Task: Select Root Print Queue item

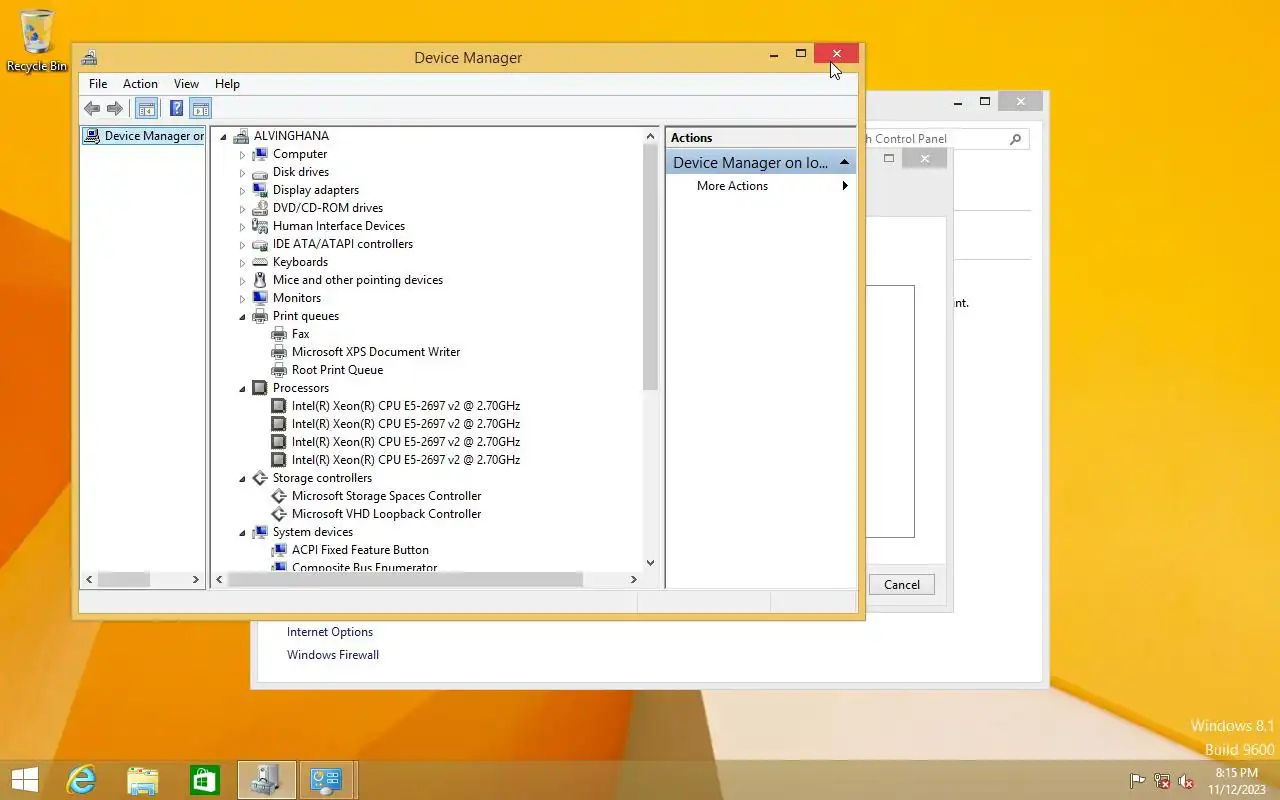Action: (337, 370)
